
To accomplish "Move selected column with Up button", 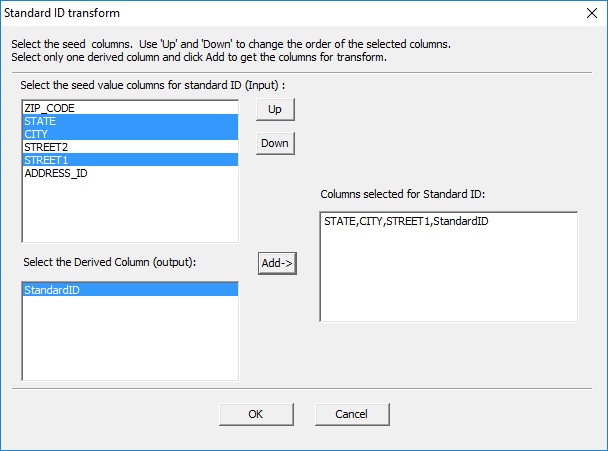I will tap(275, 109).
